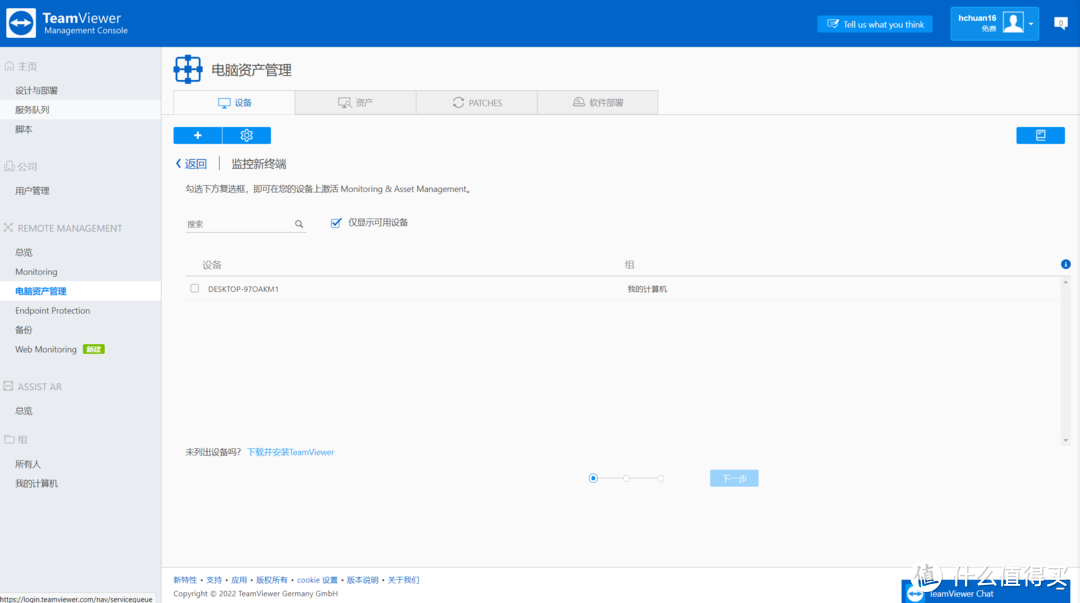
Task: Switch to the 软件部署 tab
Action: tap(598, 103)
